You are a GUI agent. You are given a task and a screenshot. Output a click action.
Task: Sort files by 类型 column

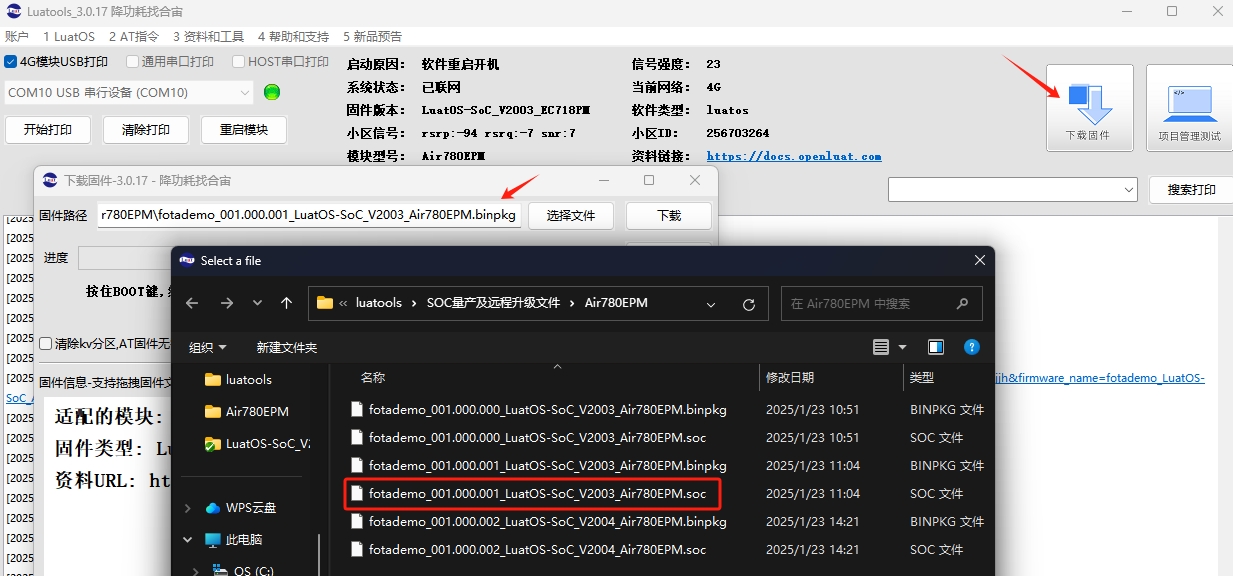[x=922, y=377]
